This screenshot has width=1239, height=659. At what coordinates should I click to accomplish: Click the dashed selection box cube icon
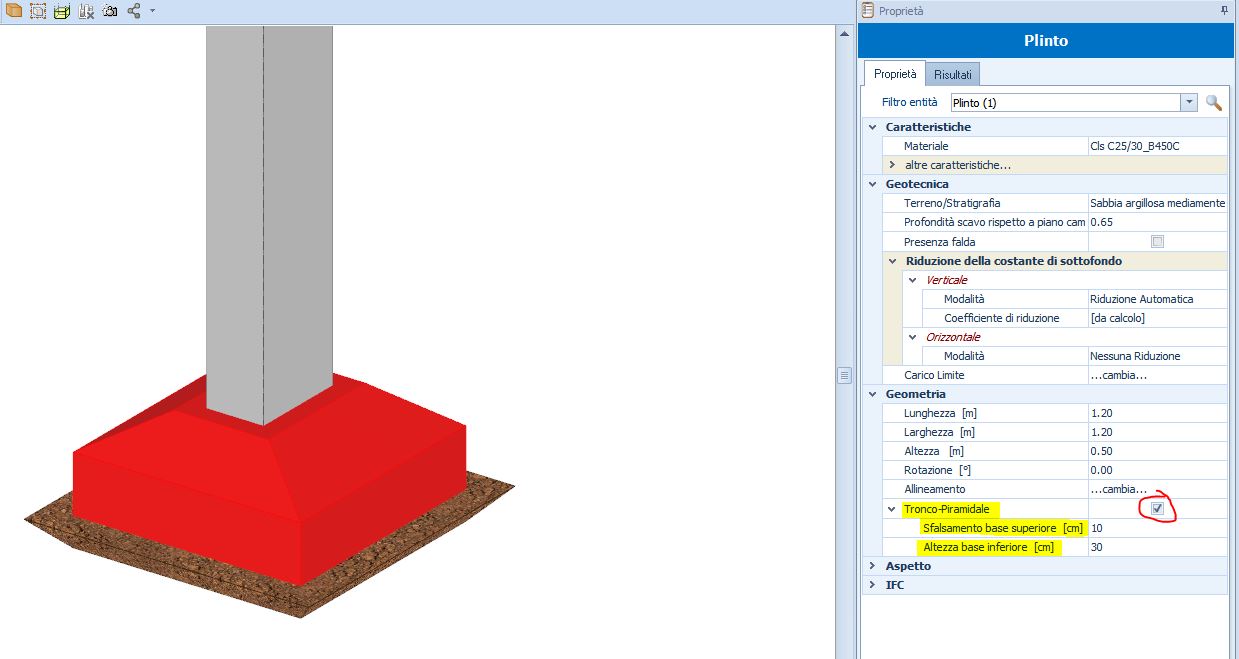38,11
